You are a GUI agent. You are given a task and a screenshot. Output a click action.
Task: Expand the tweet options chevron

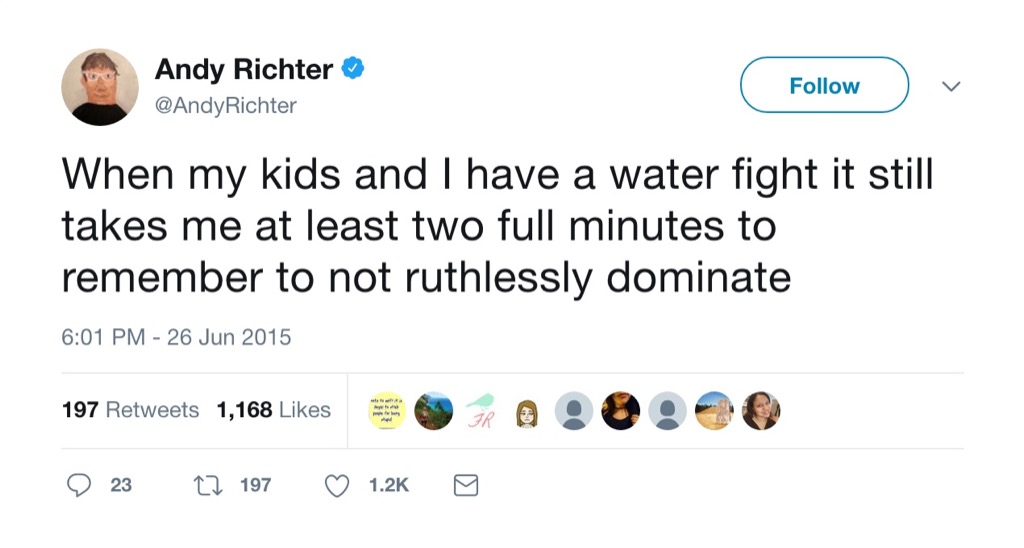tap(951, 87)
